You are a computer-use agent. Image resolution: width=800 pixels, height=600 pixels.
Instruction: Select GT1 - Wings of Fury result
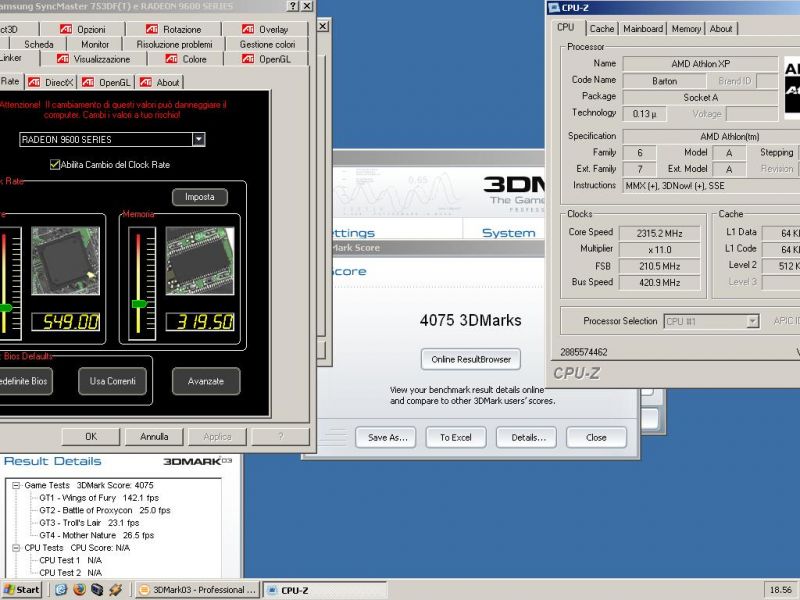point(99,497)
